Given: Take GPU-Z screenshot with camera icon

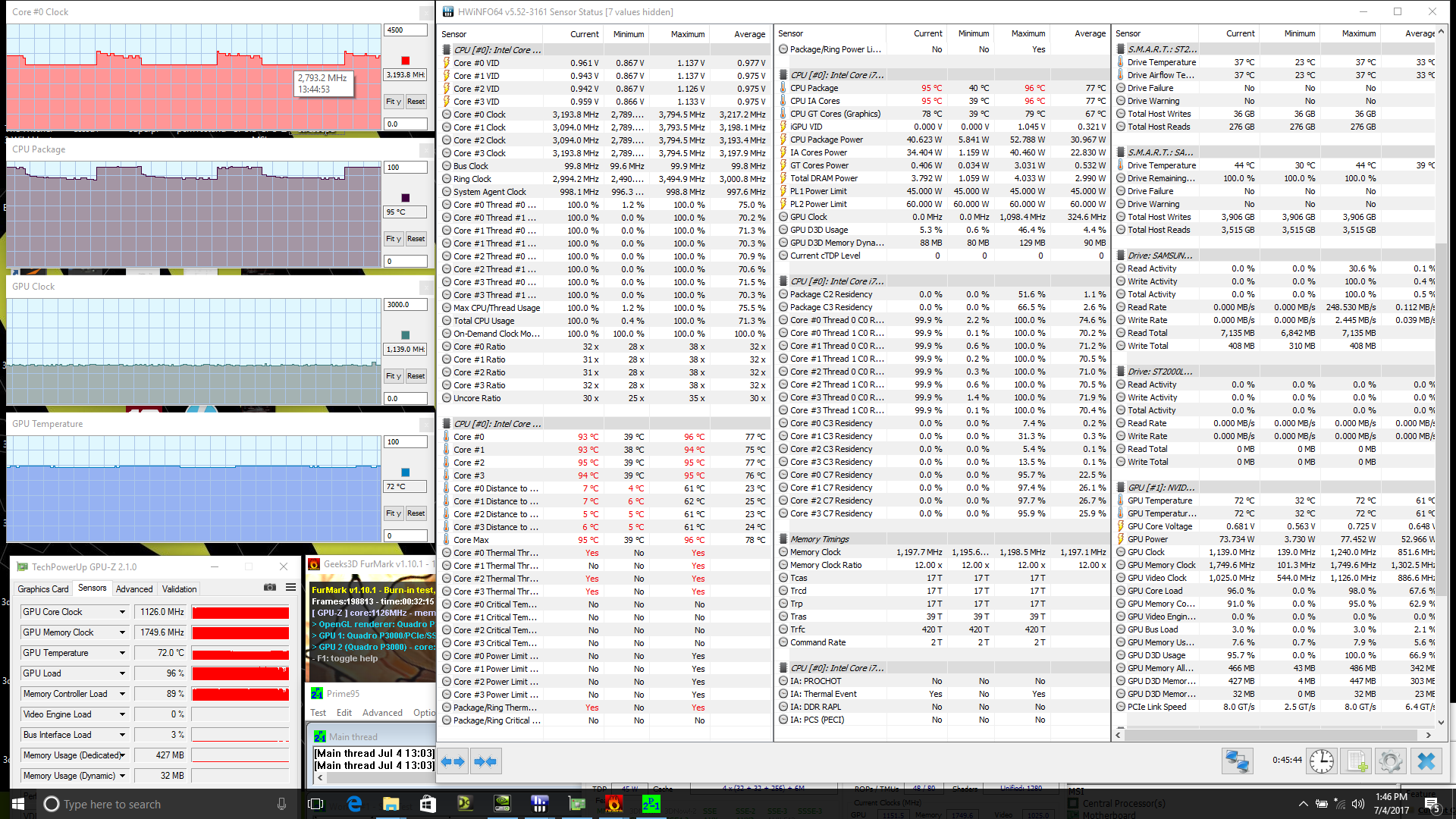Looking at the screenshot, I should 269,587.
